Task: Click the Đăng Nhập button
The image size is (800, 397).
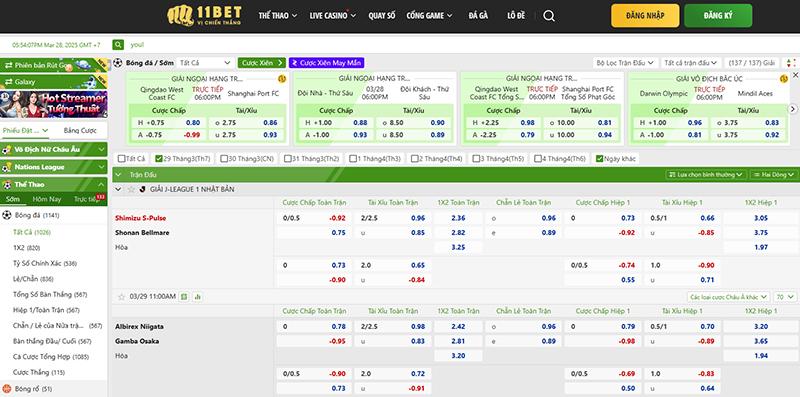Action: (645, 16)
